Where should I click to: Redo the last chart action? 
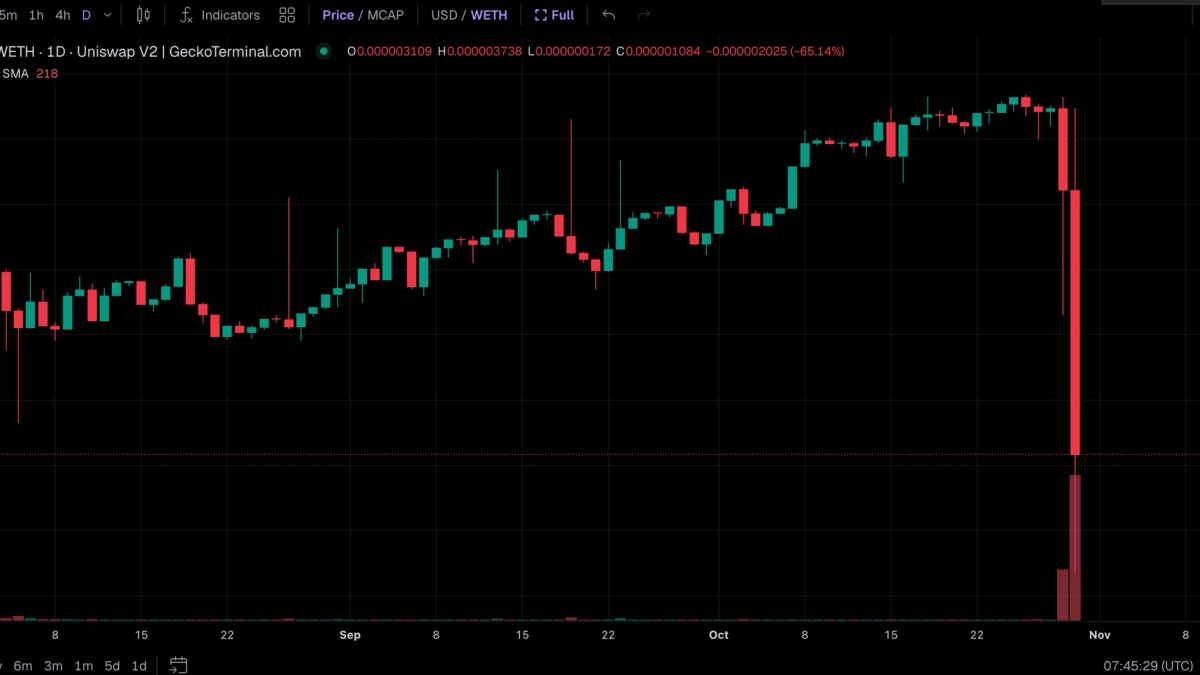pyautogui.click(x=644, y=15)
